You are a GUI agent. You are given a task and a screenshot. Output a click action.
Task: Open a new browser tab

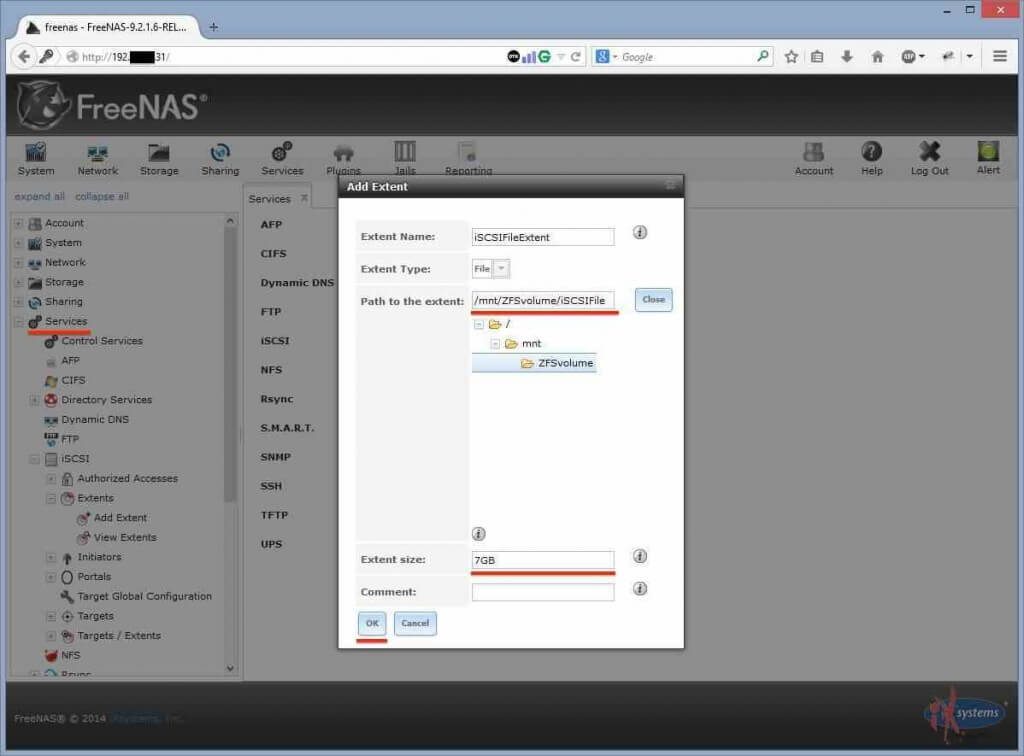click(214, 27)
